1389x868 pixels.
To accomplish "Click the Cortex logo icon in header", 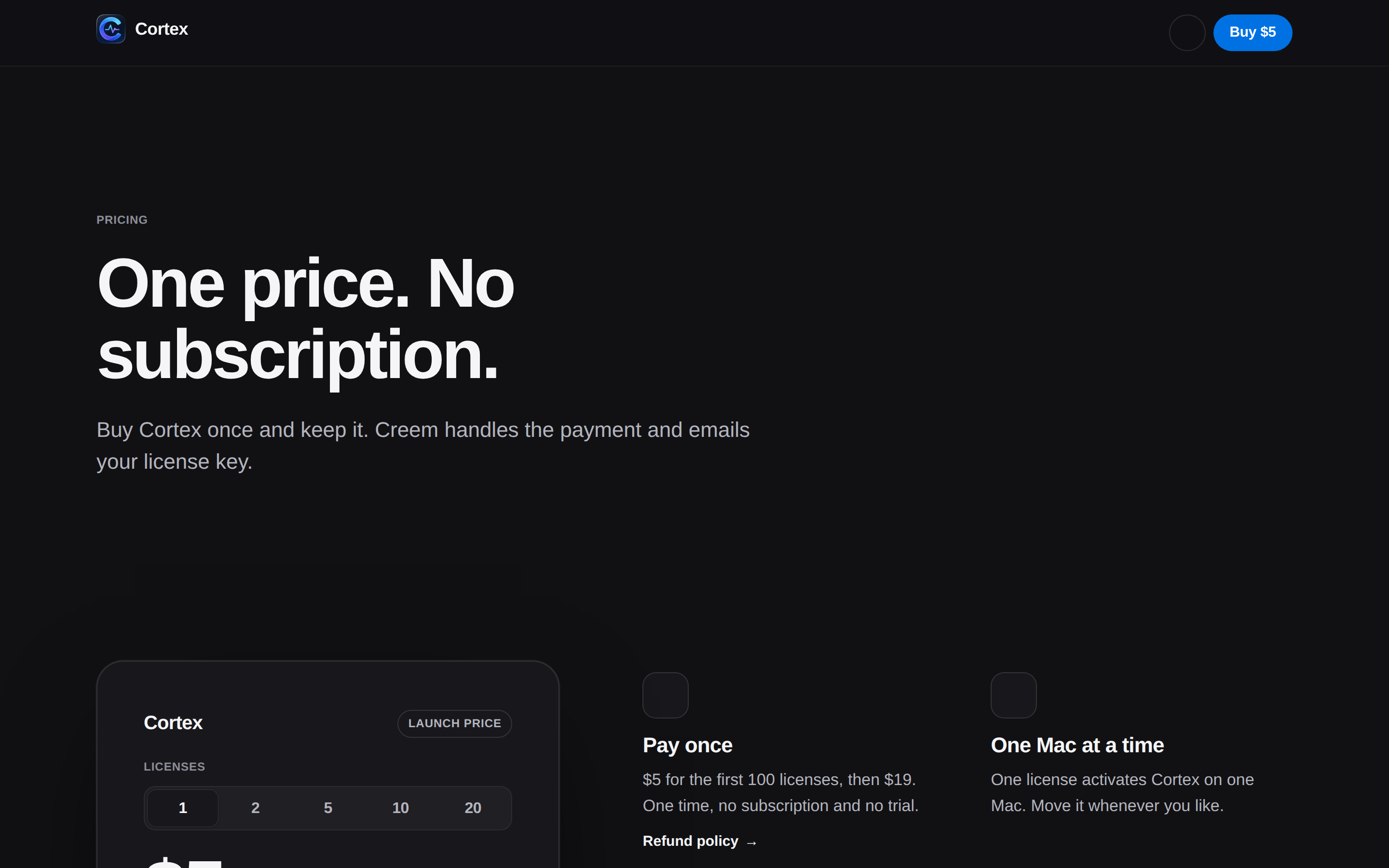I will [111, 29].
